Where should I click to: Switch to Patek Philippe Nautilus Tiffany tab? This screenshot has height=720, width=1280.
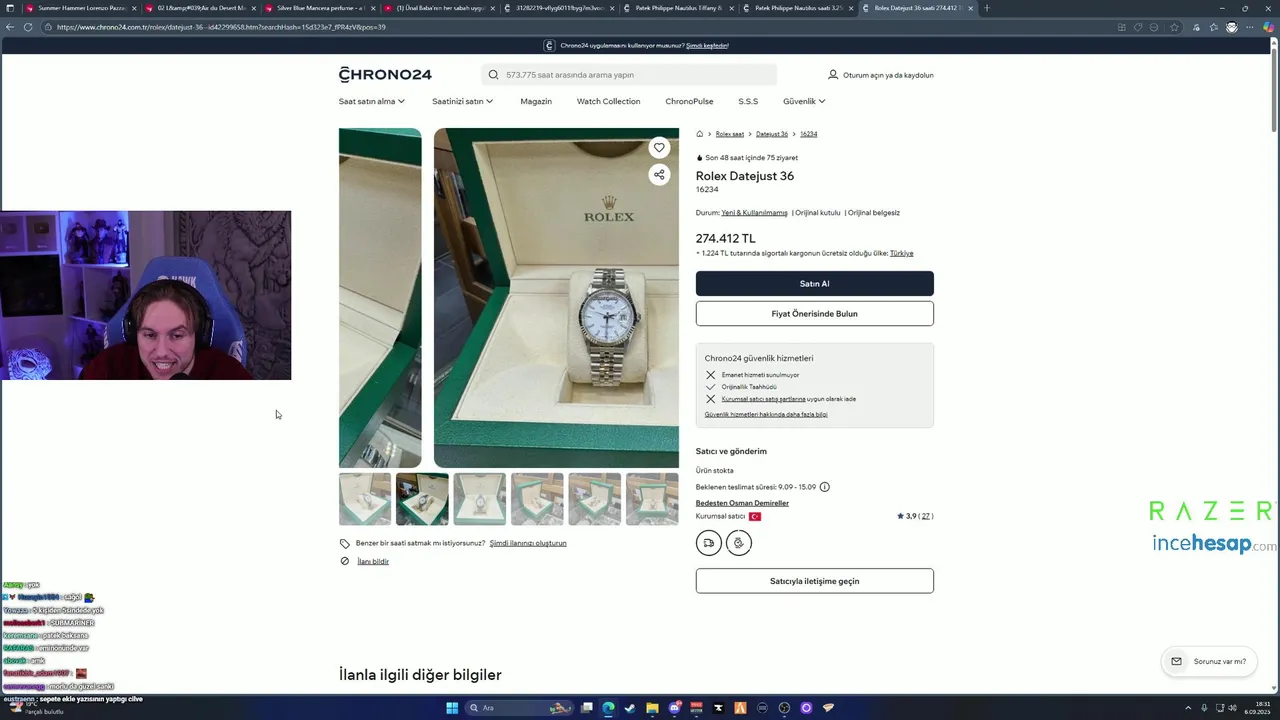[678, 8]
